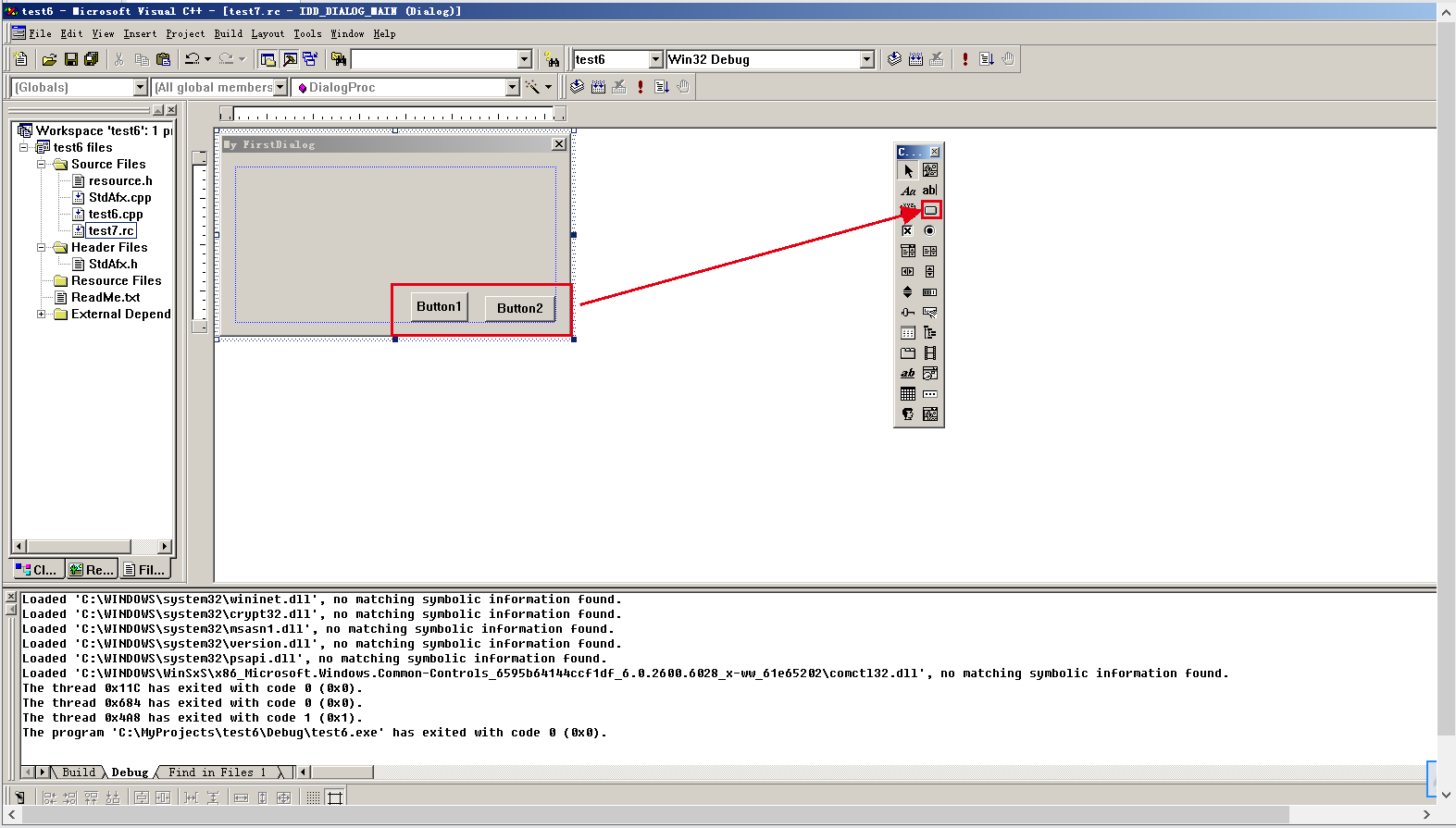Open the File menu
Screen dimensions: 1456x828
click(x=40, y=34)
